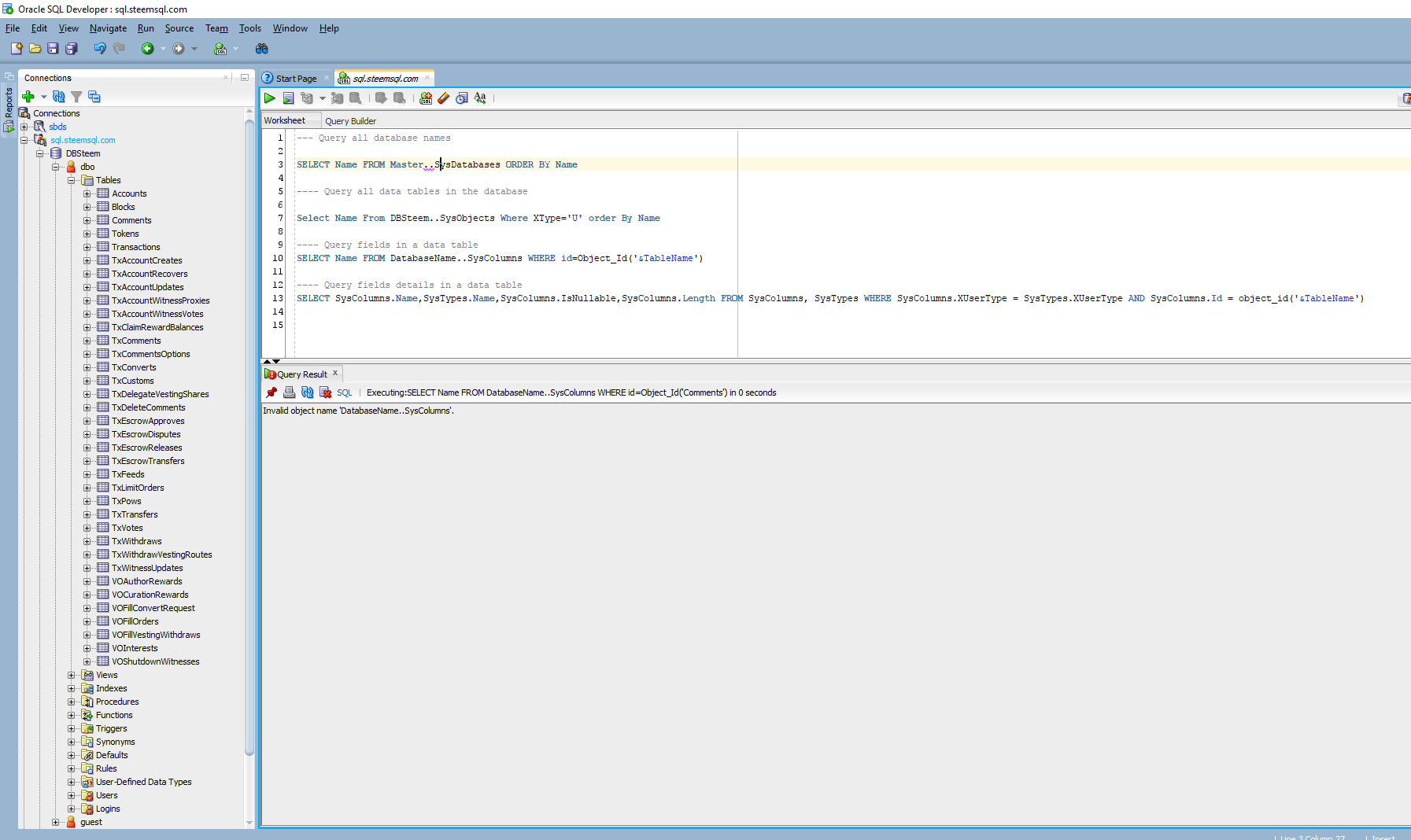The height and width of the screenshot is (840, 1411).
Task: Expand the Accounts table node
Action: click(x=87, y=193)
